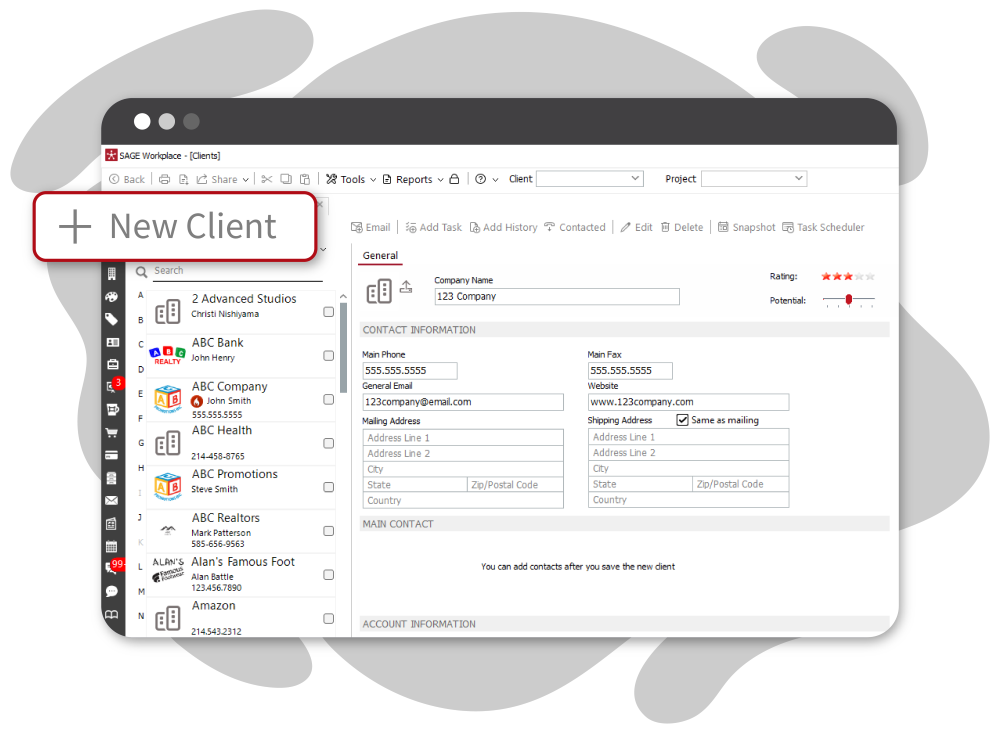Screen dimensions: 1000x733
Task: Open the ID card sidebar icon
Action: [112, 343]
